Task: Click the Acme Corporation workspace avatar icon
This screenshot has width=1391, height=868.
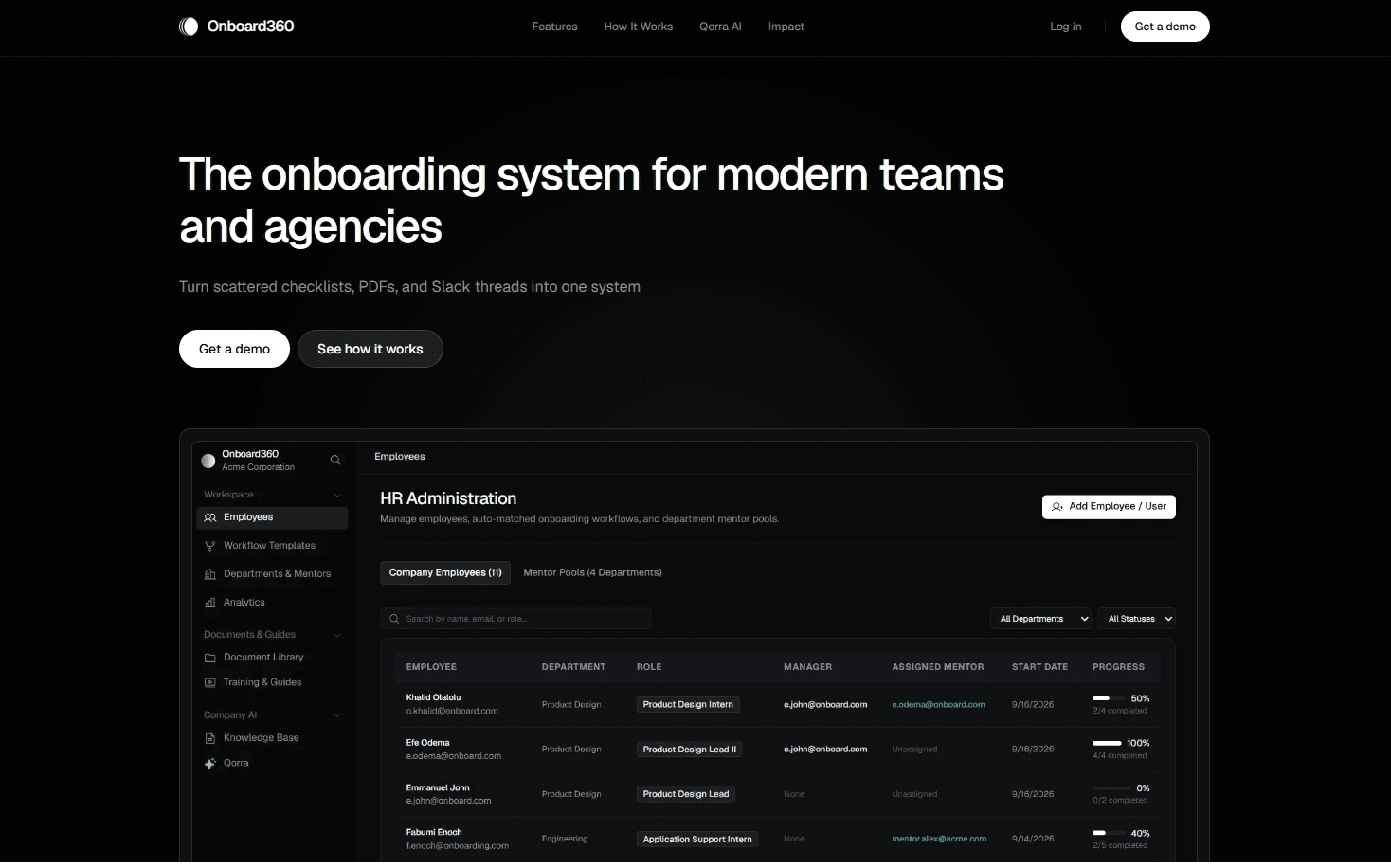Action: coord(208,461)
